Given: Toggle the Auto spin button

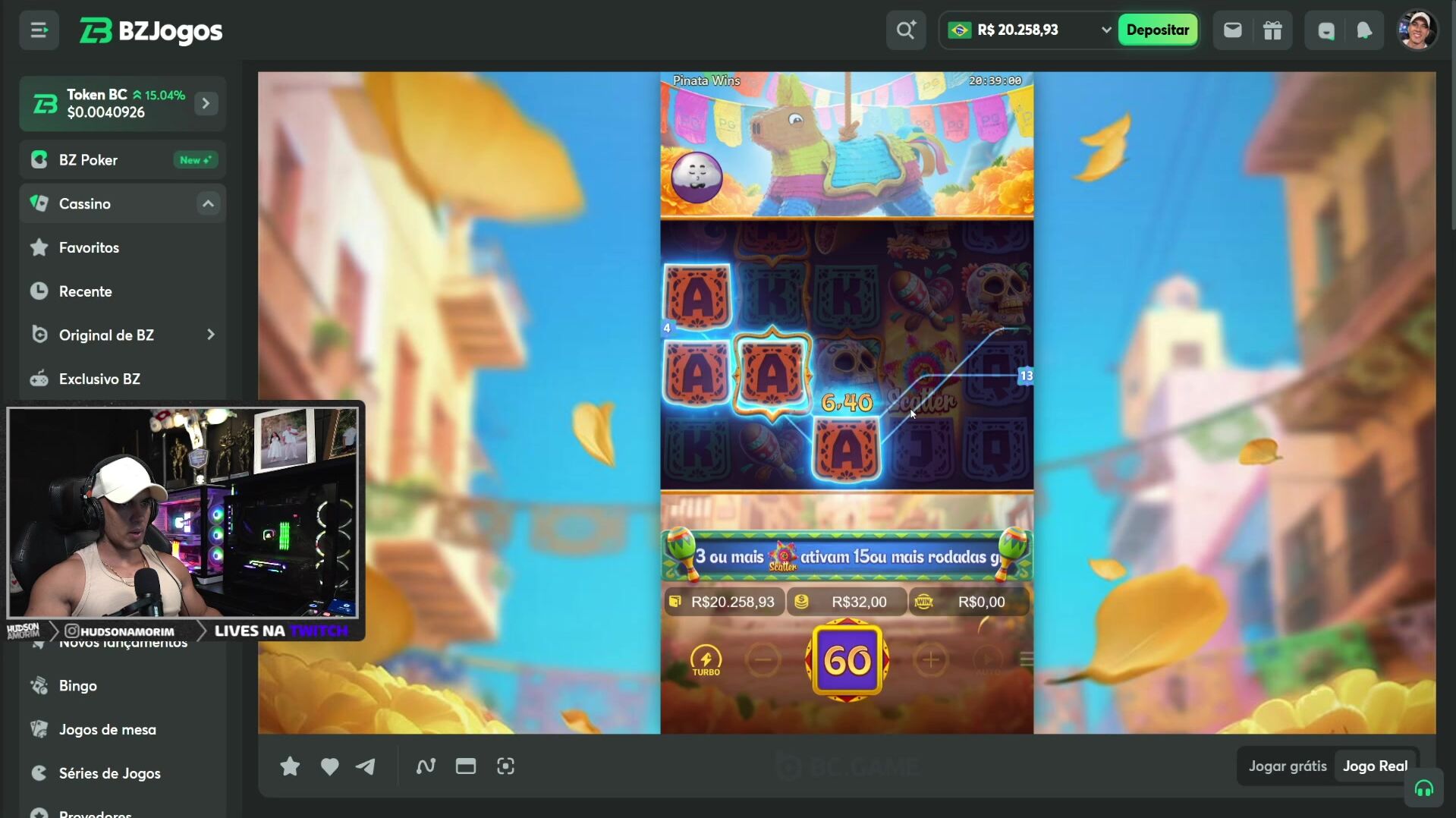Looking at the screenshot, I should pos(988,660).
